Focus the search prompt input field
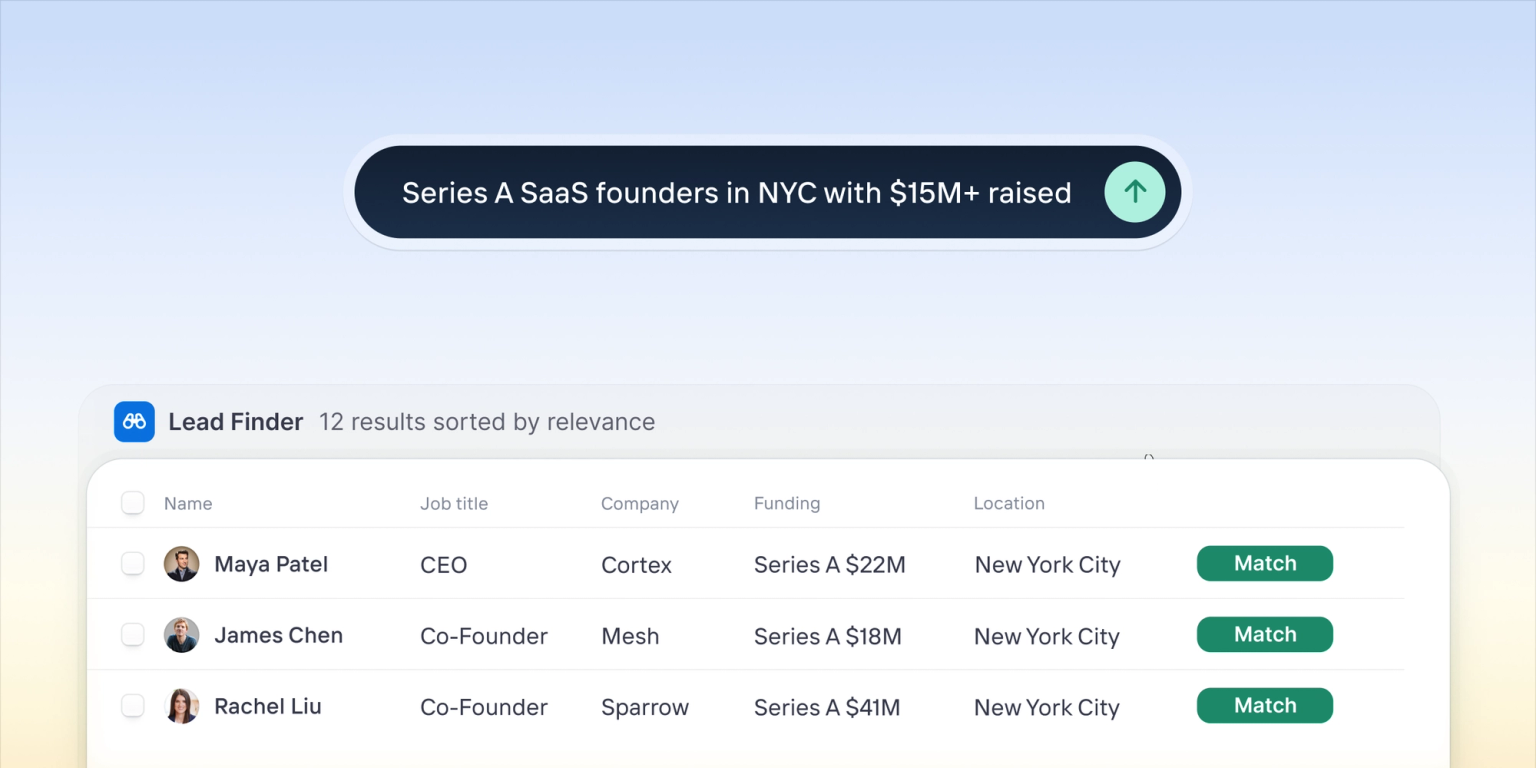 coord(736,193)
